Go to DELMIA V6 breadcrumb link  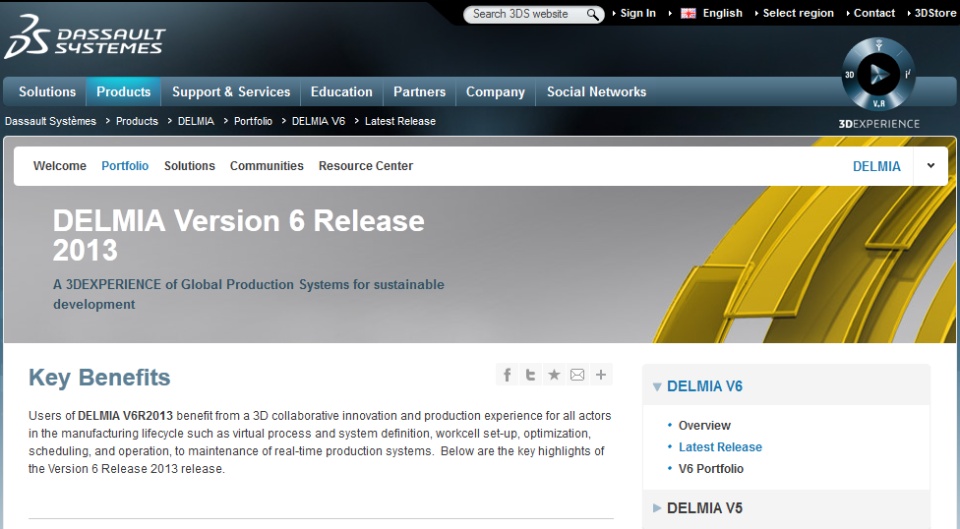pyautogui.click(x=318, y=121)
